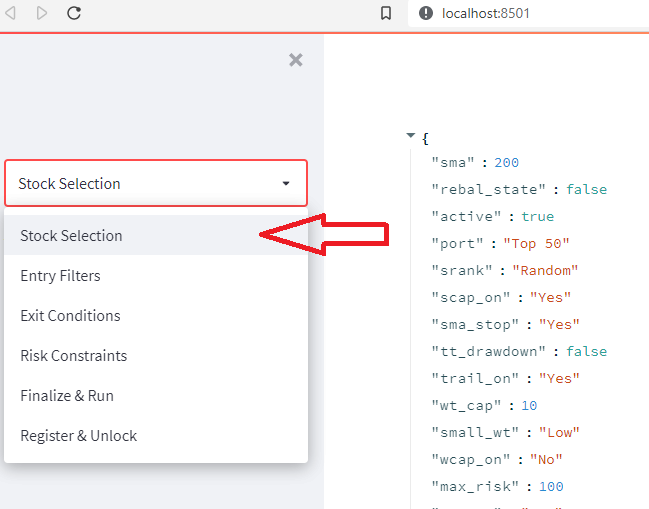Click the "rebal_state" key
Viewport: 649px width, 509px height.
pos(488,190)
